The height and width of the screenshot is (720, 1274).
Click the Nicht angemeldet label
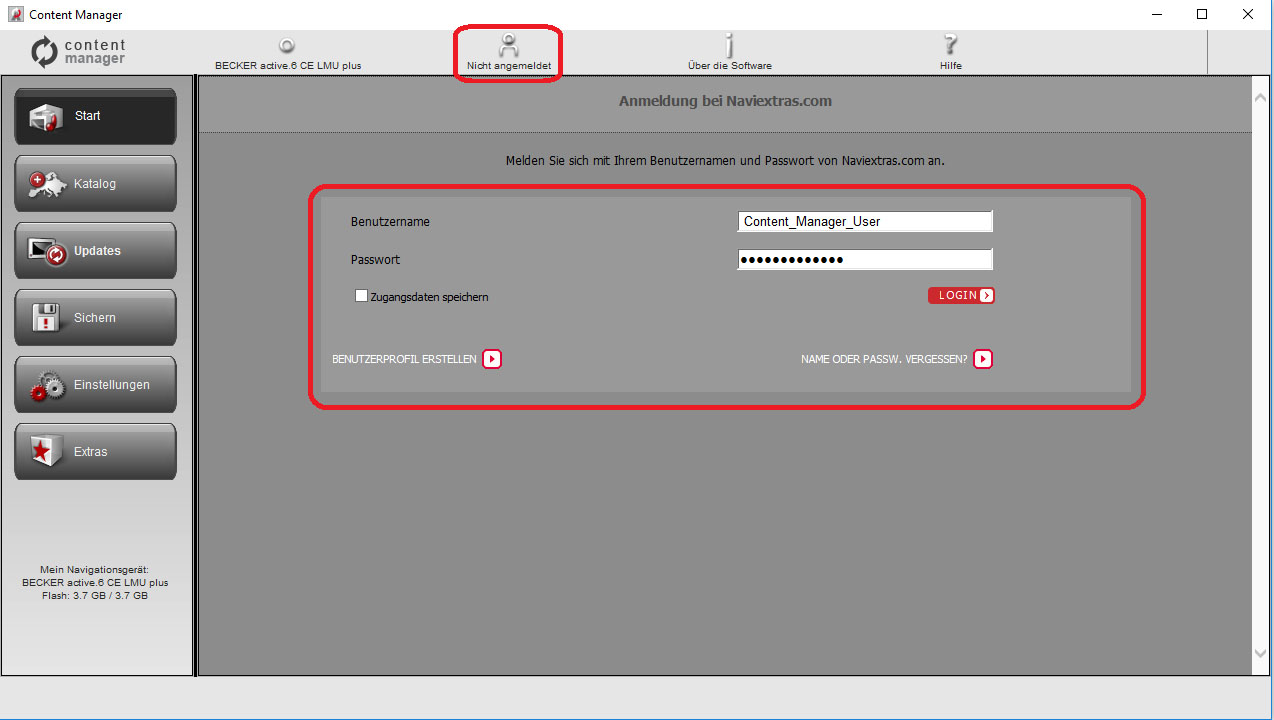tap(509, 66)
